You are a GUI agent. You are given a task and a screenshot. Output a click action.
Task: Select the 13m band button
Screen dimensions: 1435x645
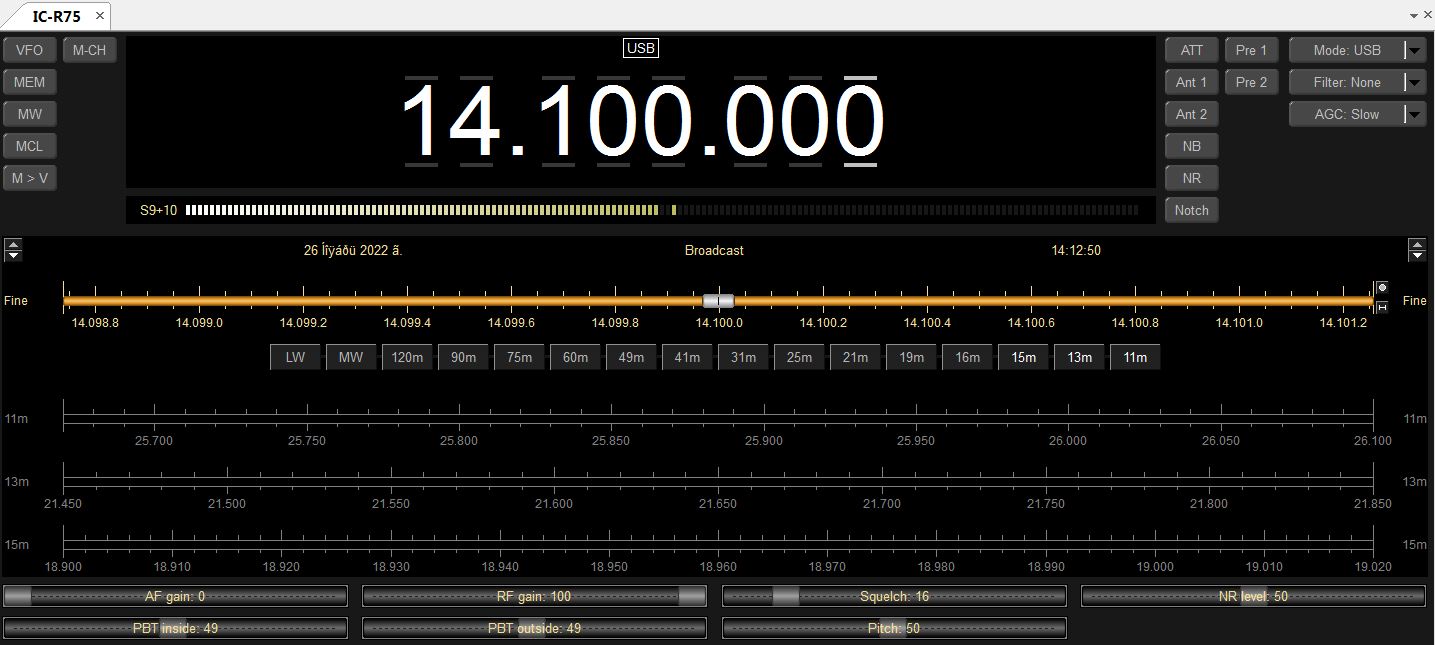pos(1079,357)
